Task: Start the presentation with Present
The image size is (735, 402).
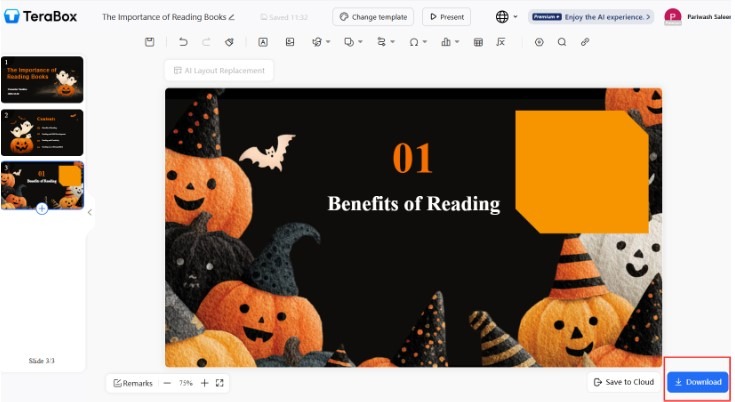Action: pos(446,17)
